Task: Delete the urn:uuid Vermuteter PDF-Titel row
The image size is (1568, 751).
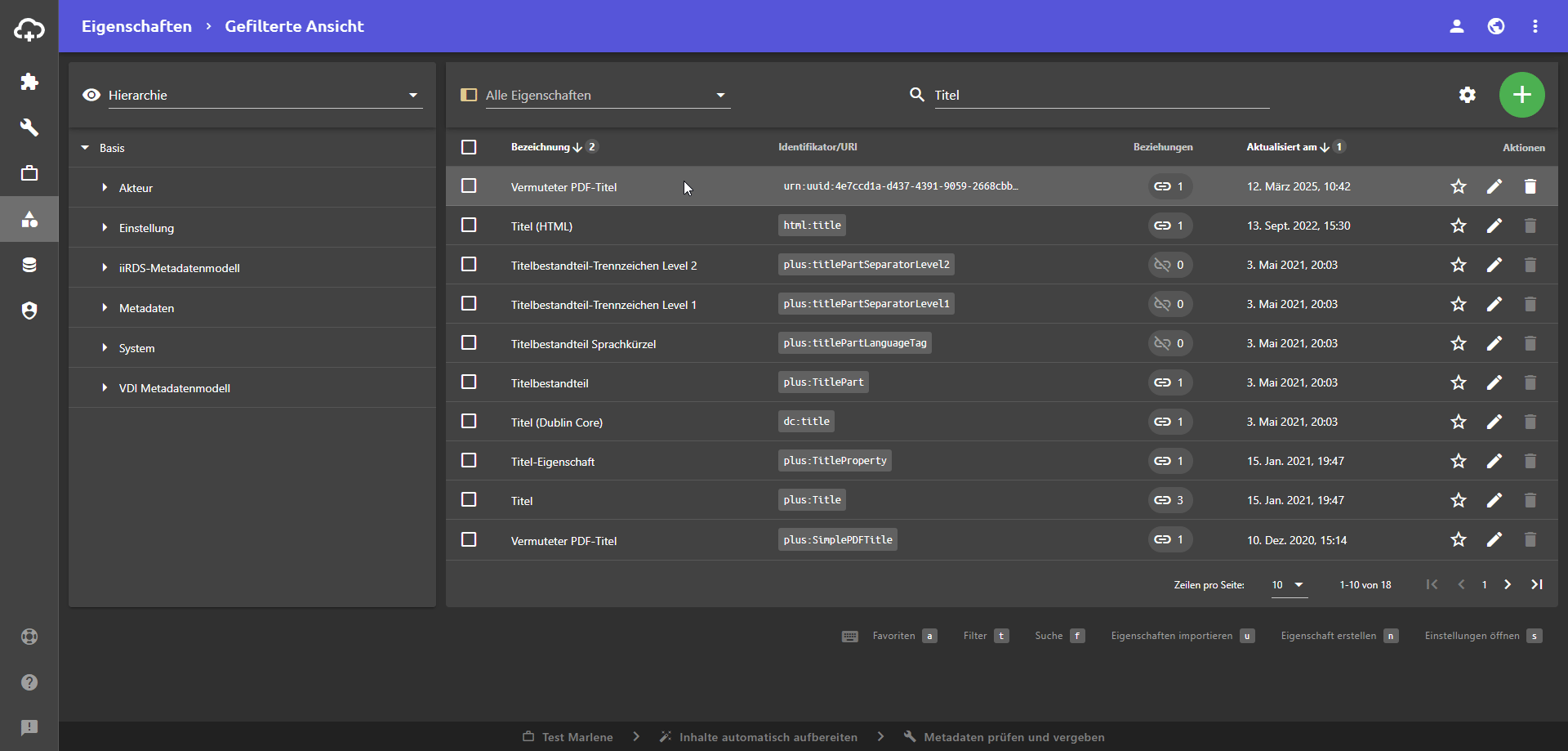Action: click(x=1530, y=186)
